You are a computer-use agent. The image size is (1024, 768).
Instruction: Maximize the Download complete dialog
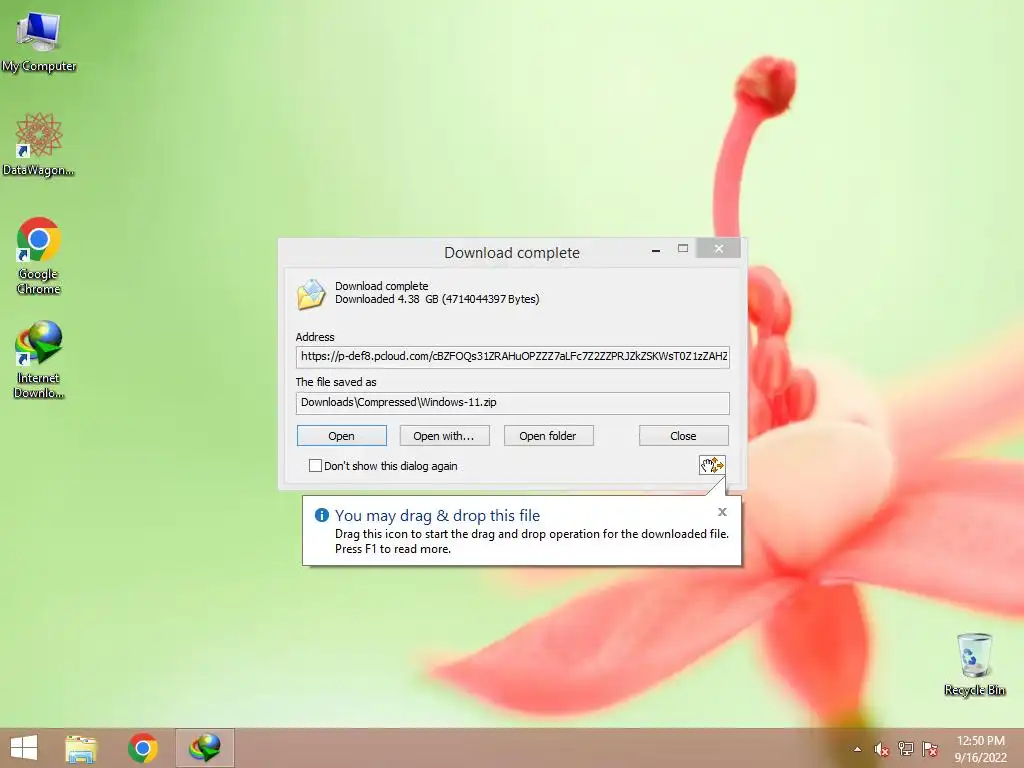click(683, 249)
